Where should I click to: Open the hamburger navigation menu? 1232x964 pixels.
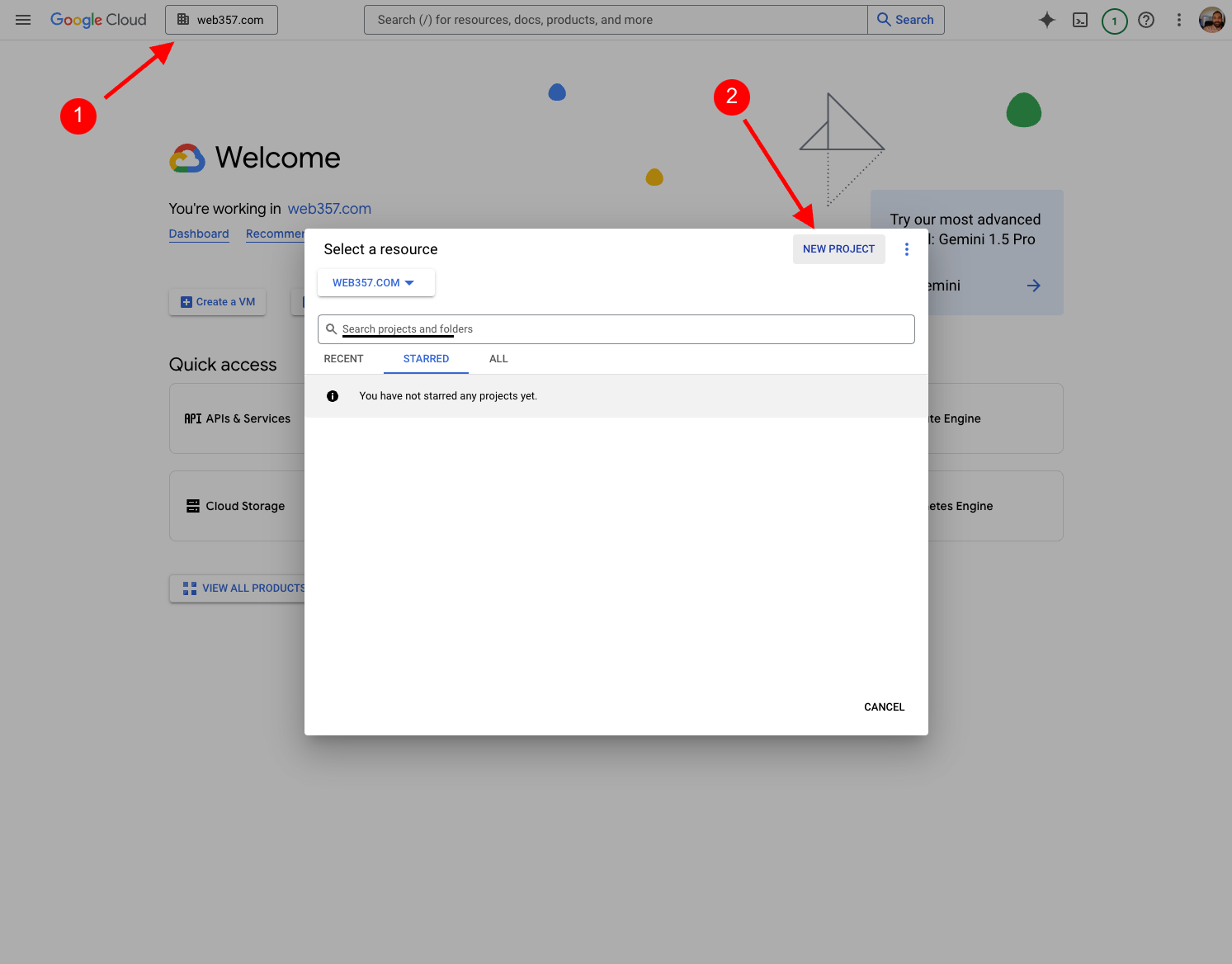pyautogui.click(x=23, y=20)
